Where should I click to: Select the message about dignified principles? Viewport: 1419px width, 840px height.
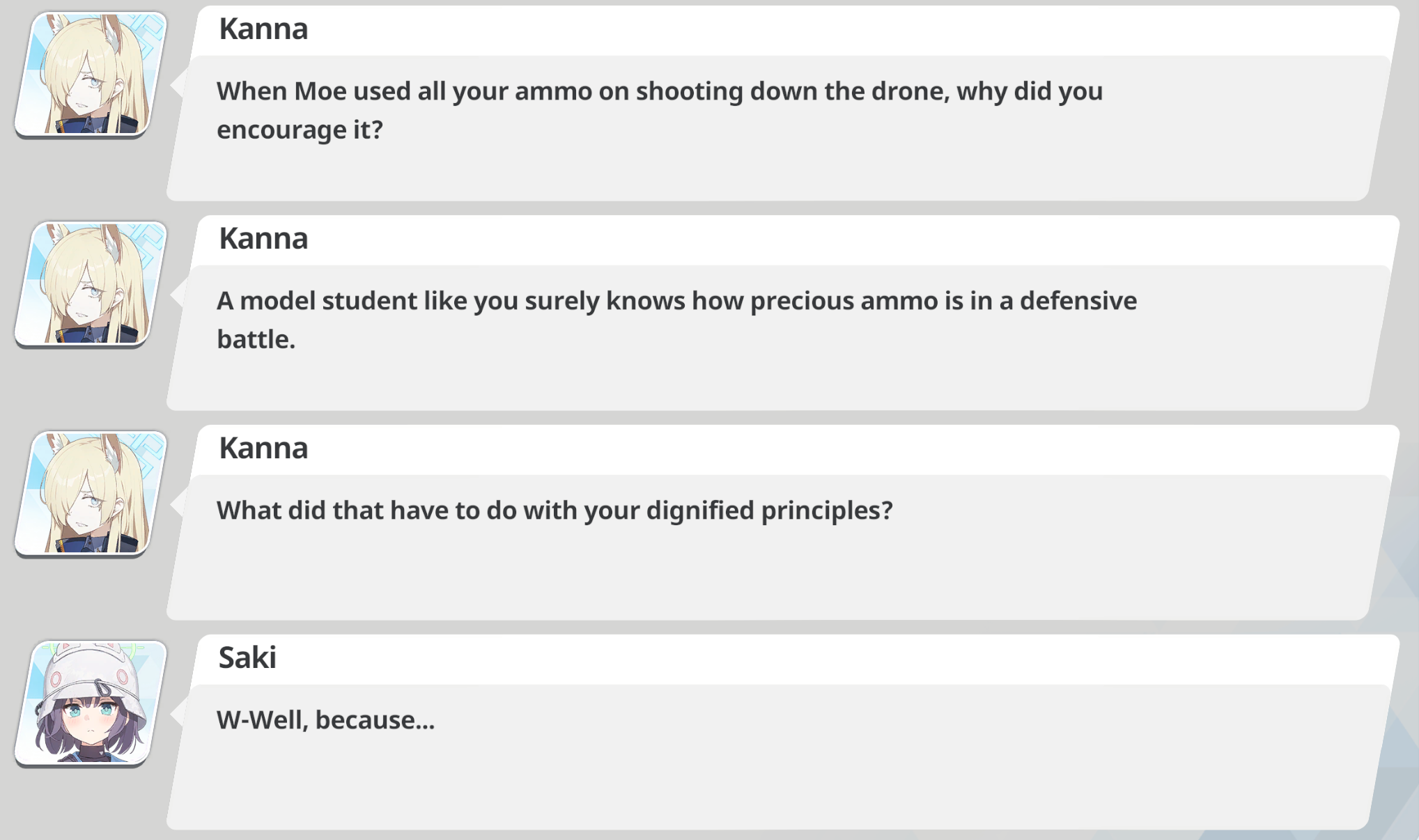(x=555, y=511)
